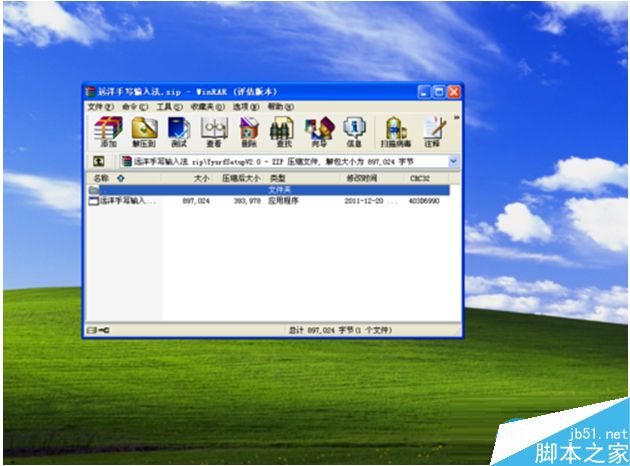Maximize the WinRAR window
This screenshot has width=630, height=466.
(439, 92)
